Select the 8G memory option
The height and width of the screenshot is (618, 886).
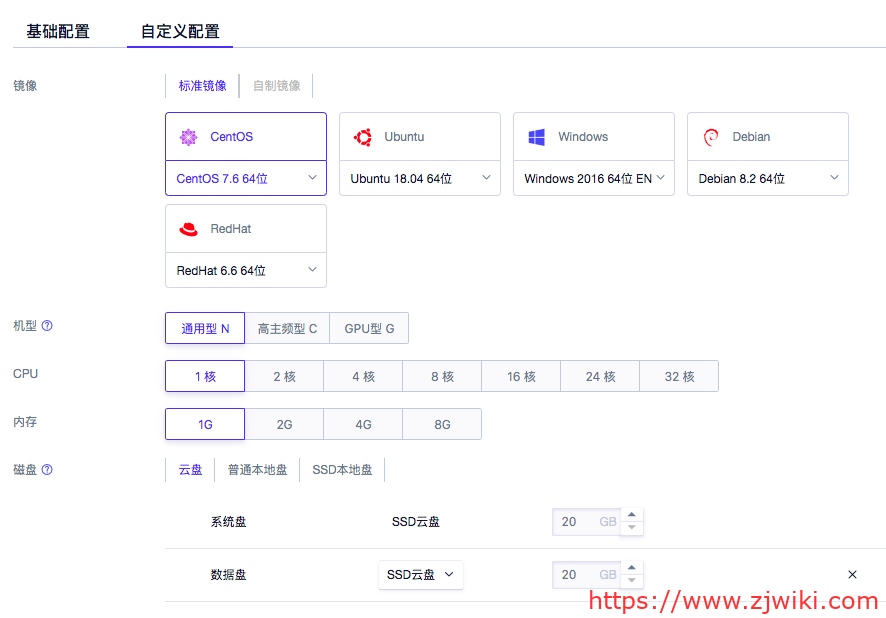pyautogui.click(x=441, y=424)
